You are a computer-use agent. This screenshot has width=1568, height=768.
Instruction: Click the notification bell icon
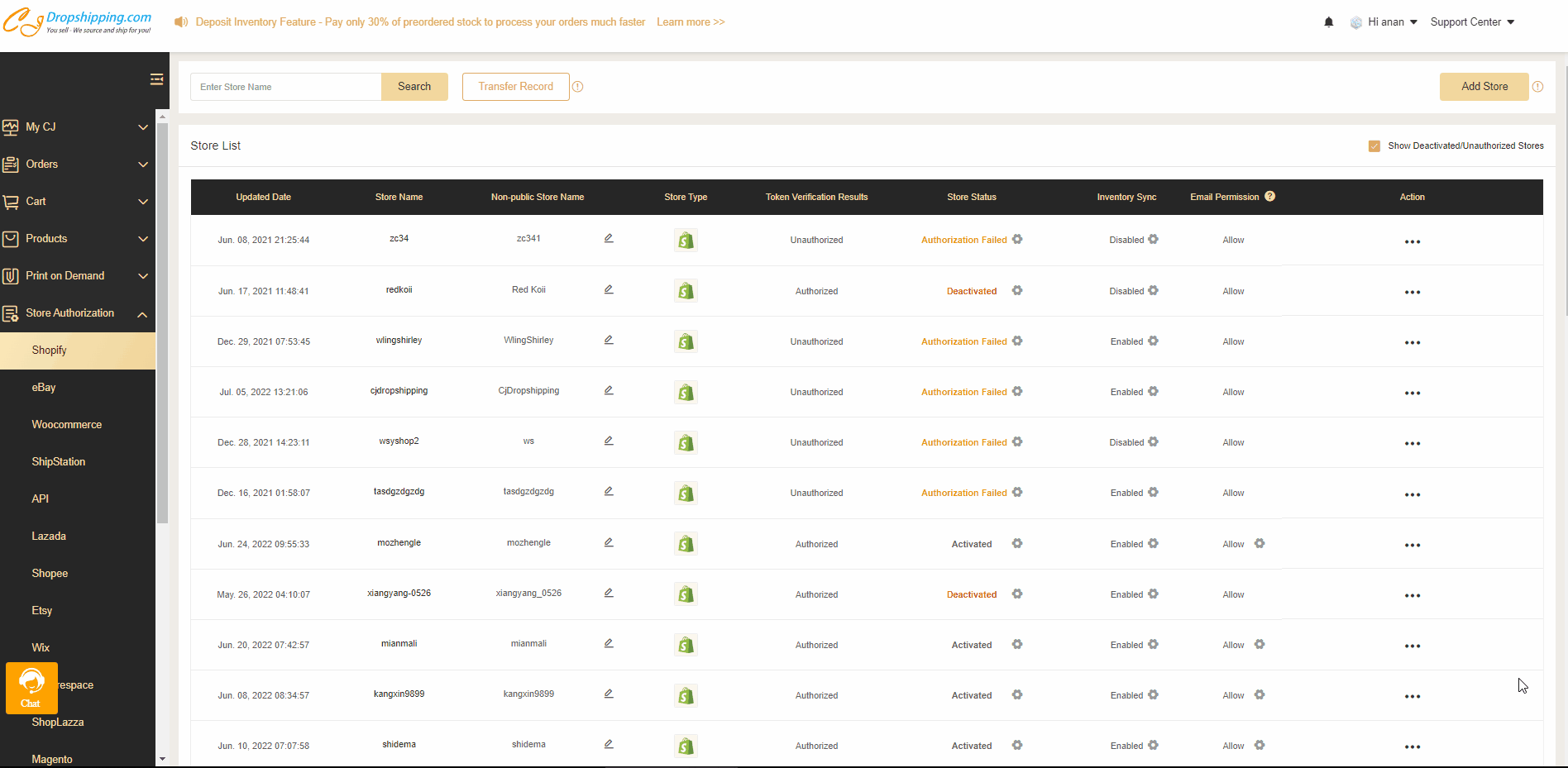[1328, 22]
